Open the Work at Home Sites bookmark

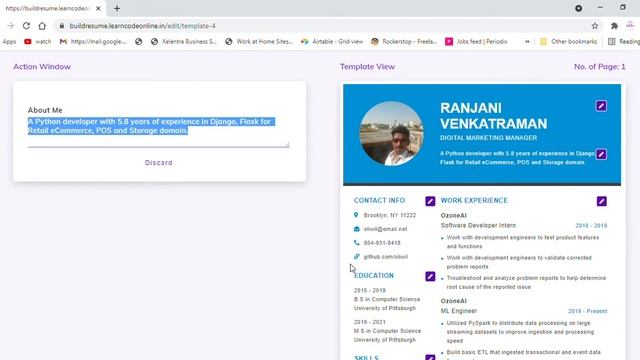click(259, 42)
